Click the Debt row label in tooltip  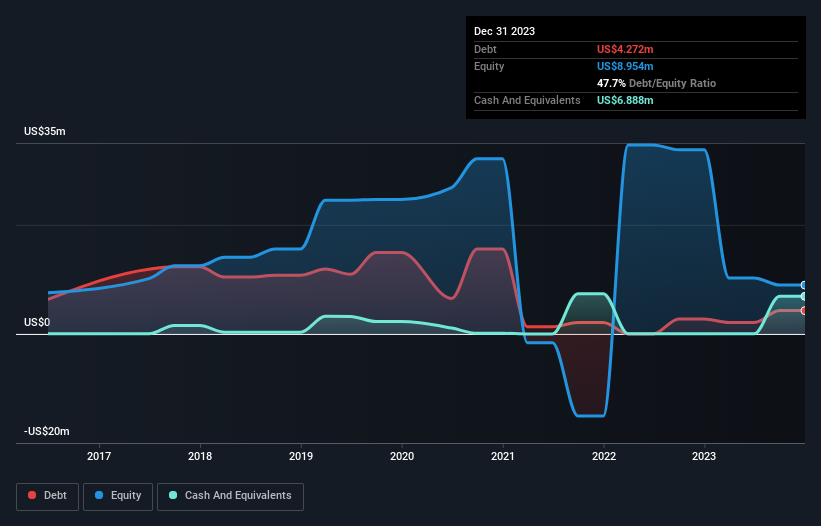point(485,49)
